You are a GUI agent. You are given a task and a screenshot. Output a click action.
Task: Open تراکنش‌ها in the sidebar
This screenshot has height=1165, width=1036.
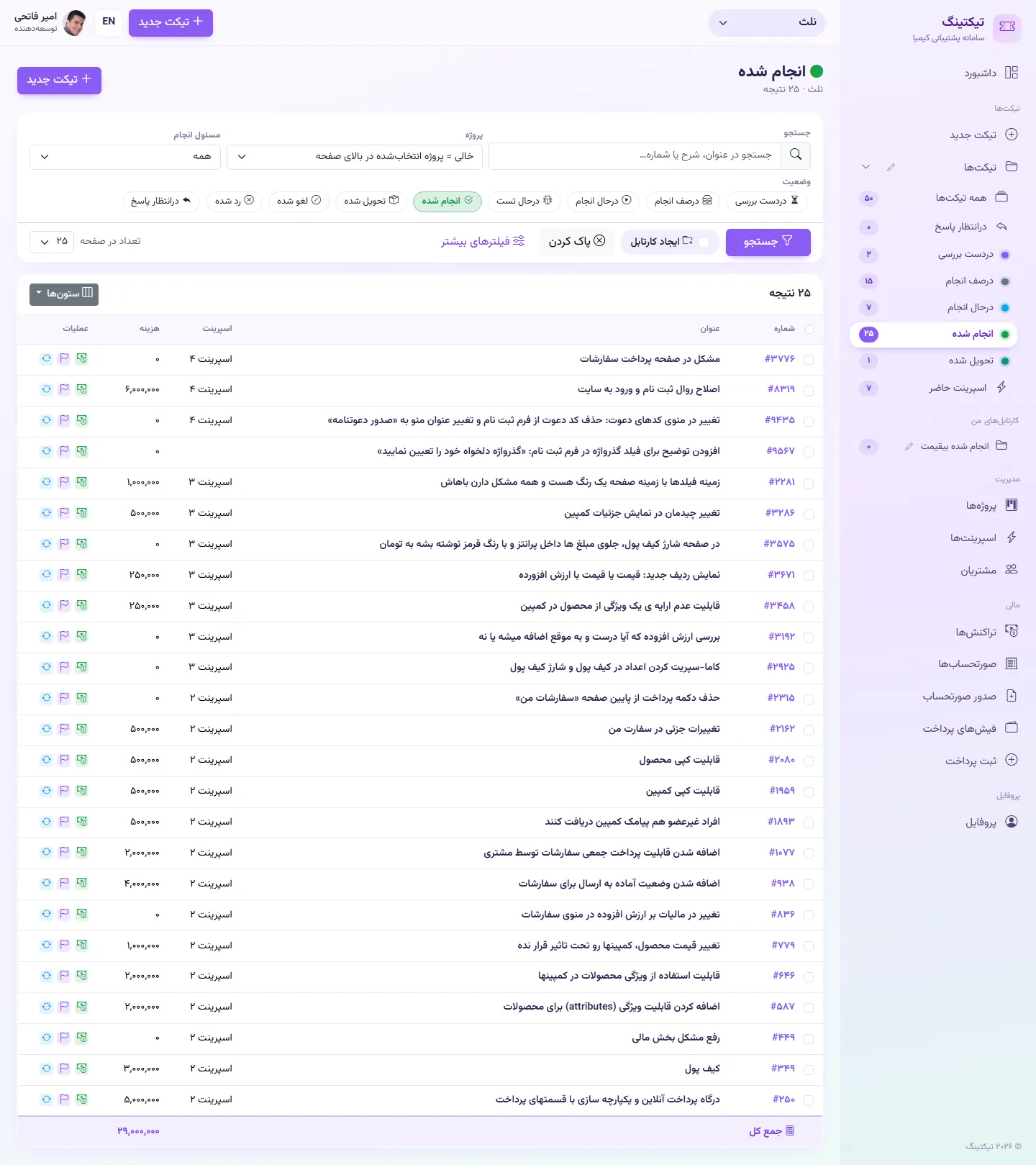pos(986,632)
